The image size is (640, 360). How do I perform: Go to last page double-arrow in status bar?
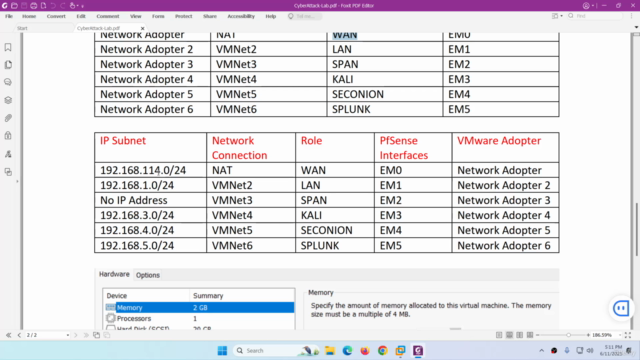[86, 335]
